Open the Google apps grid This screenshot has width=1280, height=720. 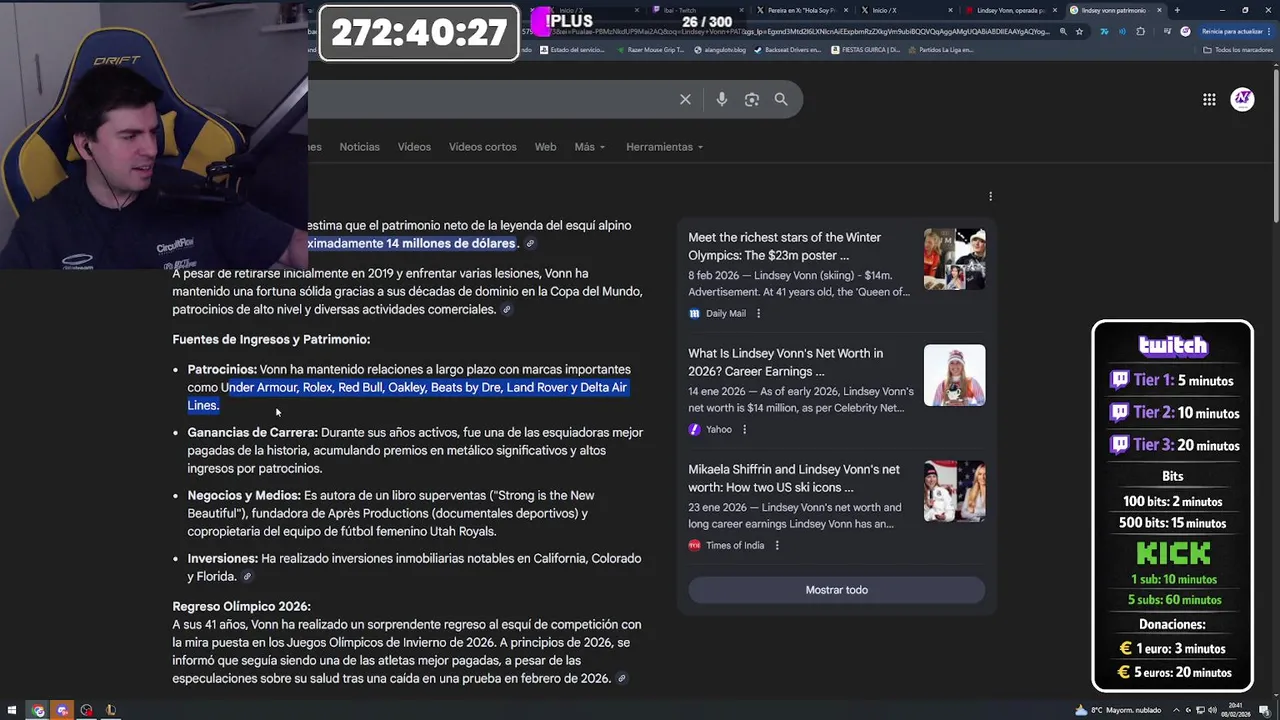pos(1209,99)
